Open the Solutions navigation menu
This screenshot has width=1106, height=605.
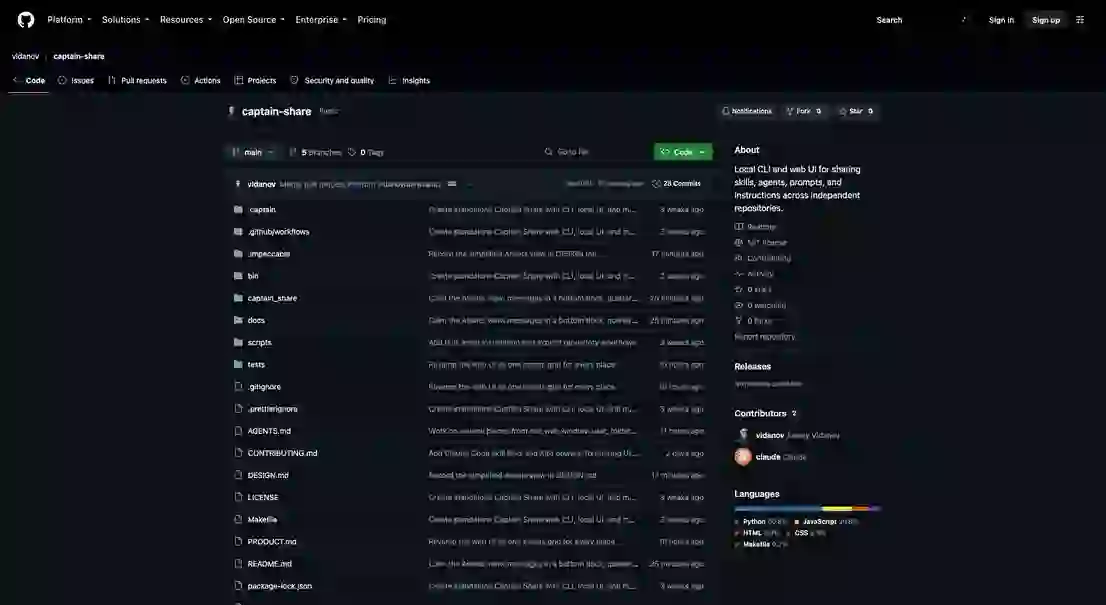click(x=126, y=20)
